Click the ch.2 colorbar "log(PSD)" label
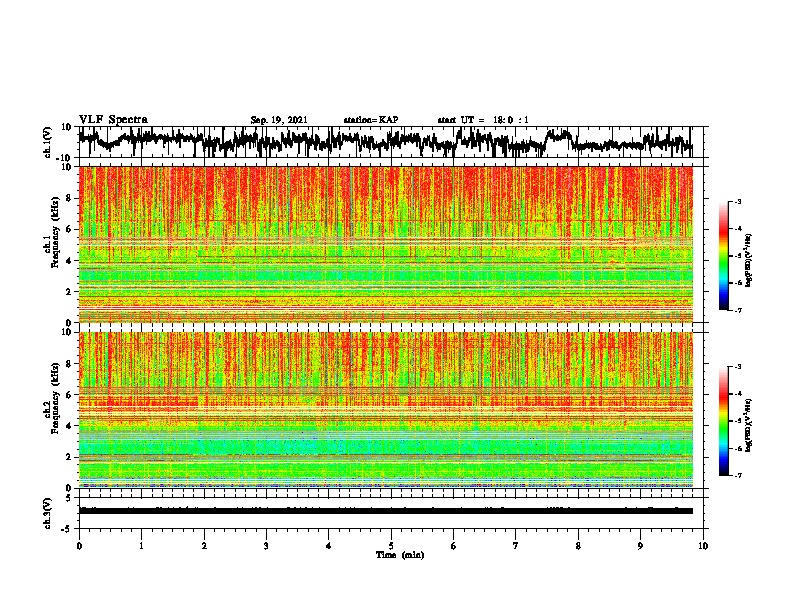This screenshot has width=792, height=612. [x=749, y=425]
